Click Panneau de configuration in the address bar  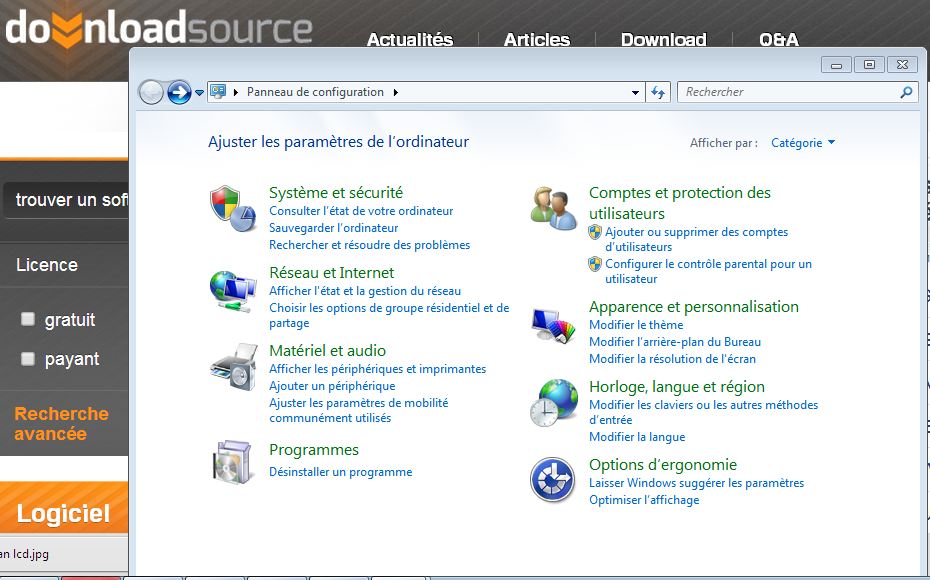point(315,93)
